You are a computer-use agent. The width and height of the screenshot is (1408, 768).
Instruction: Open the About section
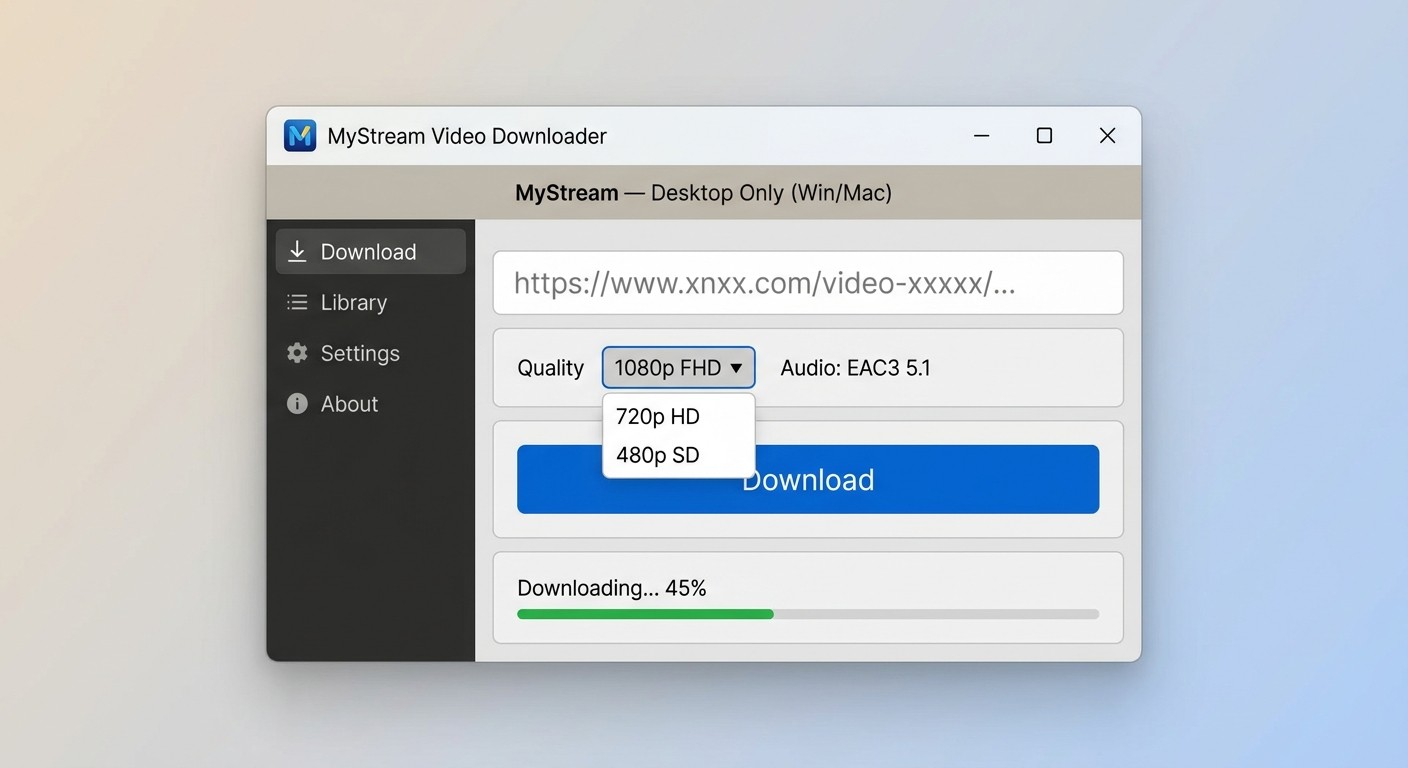(x=371, y=404)
